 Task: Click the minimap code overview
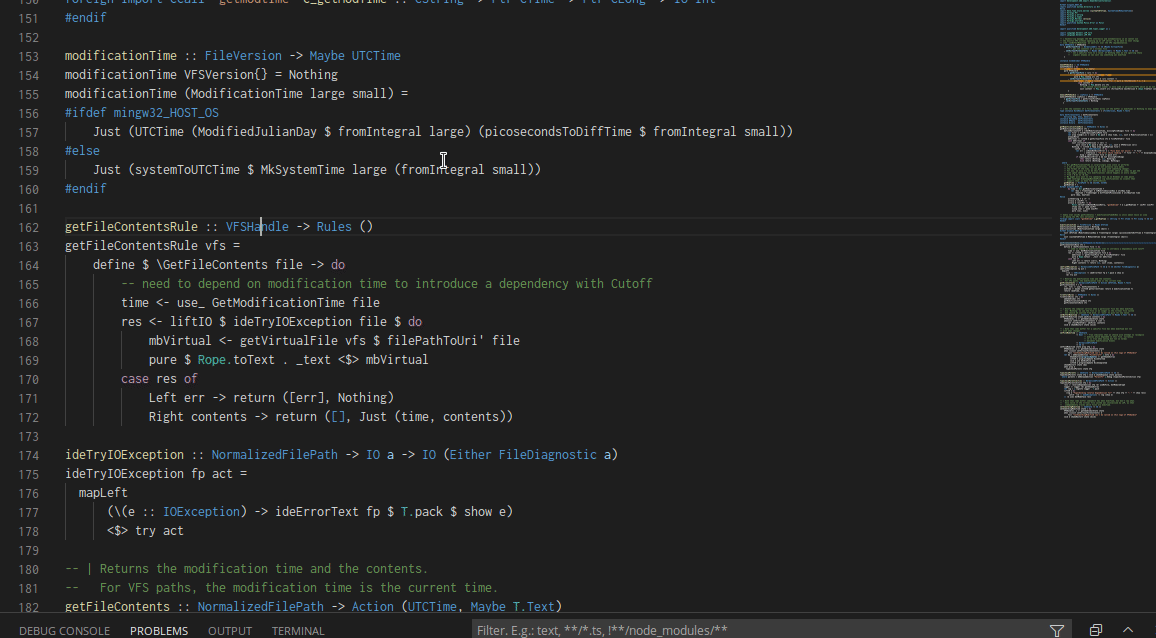[x=1105, y=200]
